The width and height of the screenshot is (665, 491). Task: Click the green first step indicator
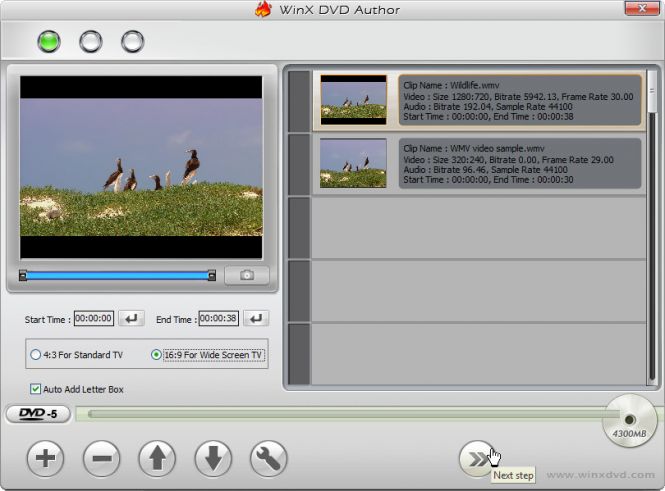coord(48,42)
